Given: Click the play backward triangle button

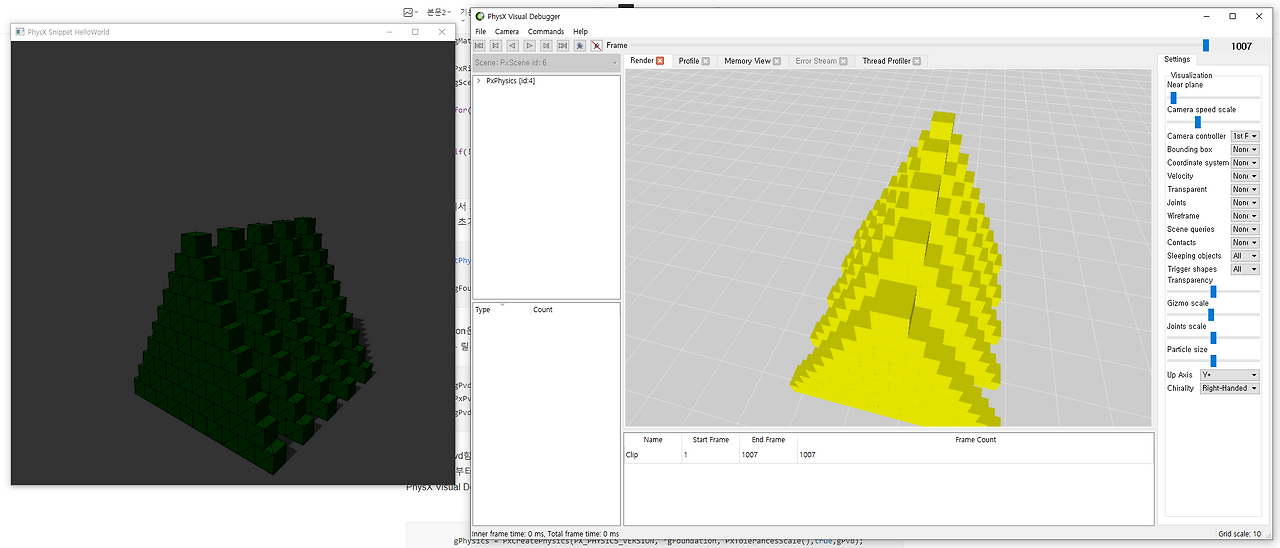Looking at the screenshot, I should (x=512, y=45).
